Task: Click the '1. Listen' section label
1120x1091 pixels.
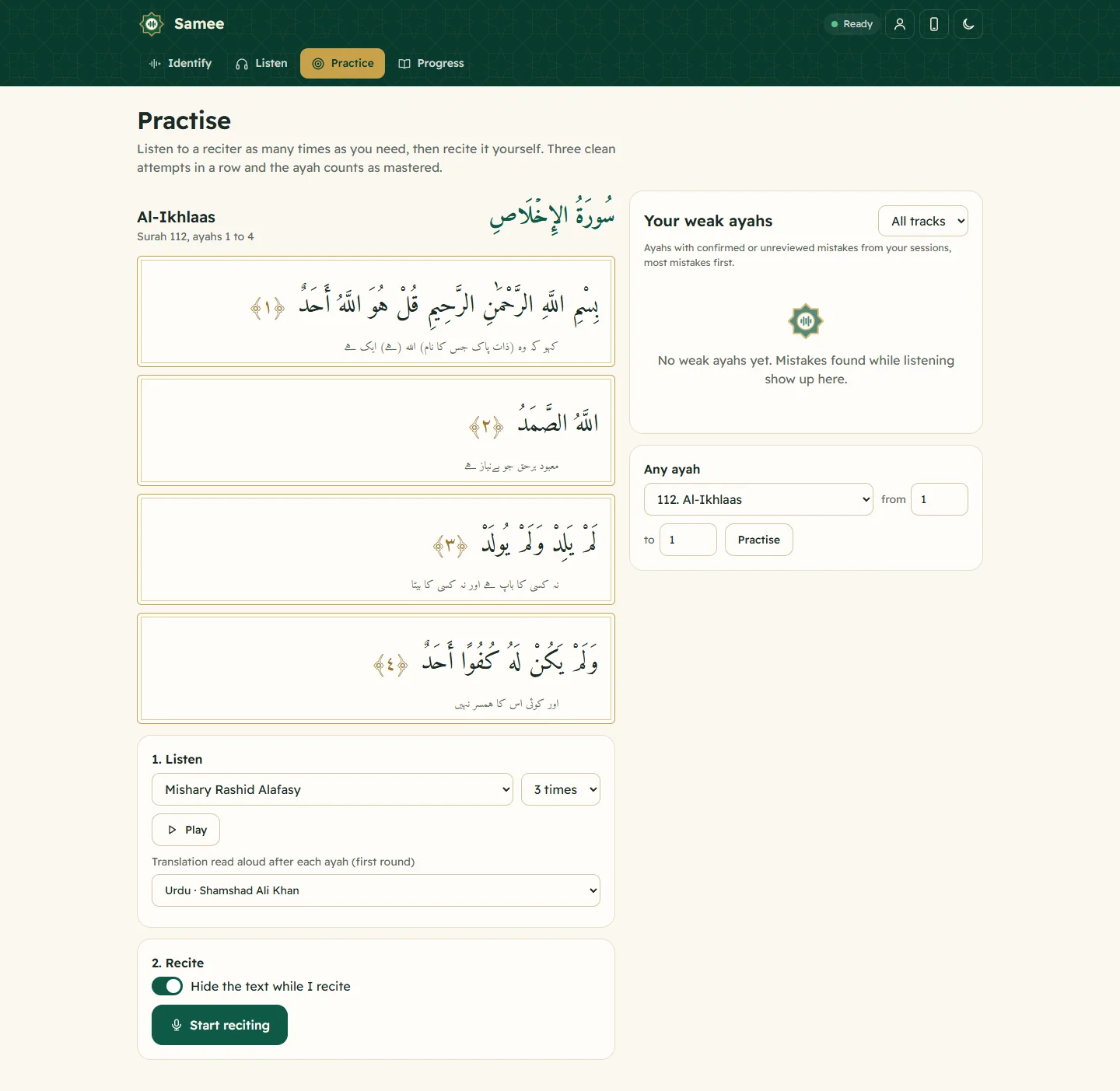Action: coord(177,759)
